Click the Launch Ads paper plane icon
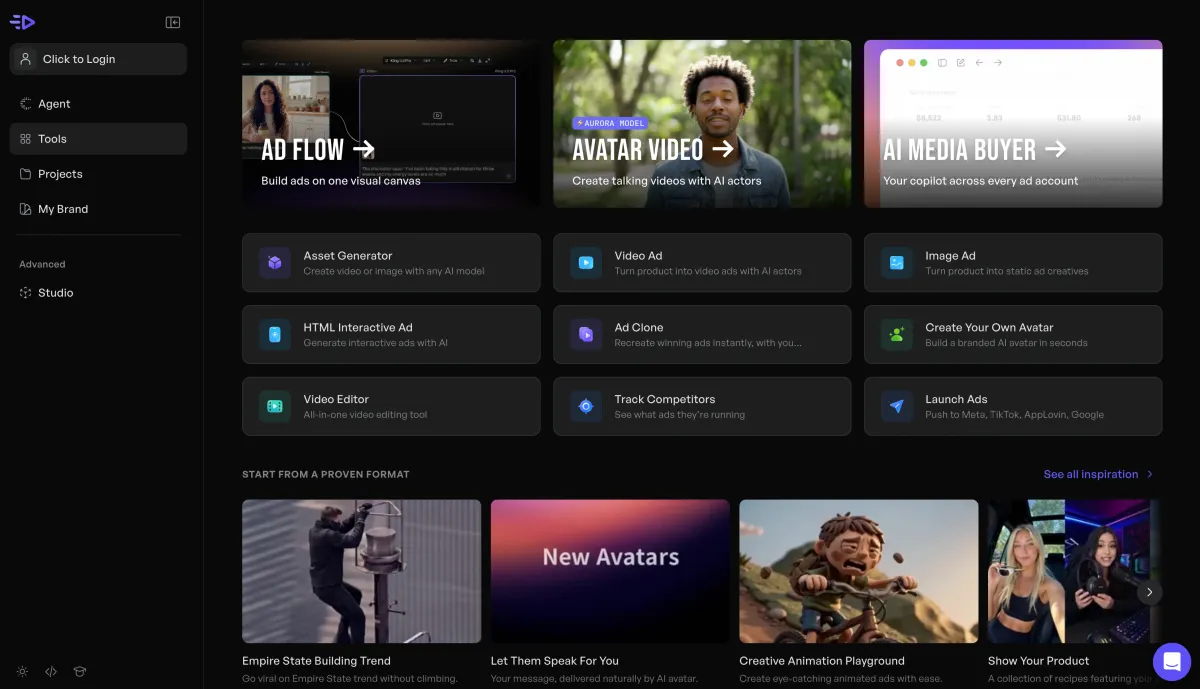This screenshot has width=1200, height=689. 897,406
